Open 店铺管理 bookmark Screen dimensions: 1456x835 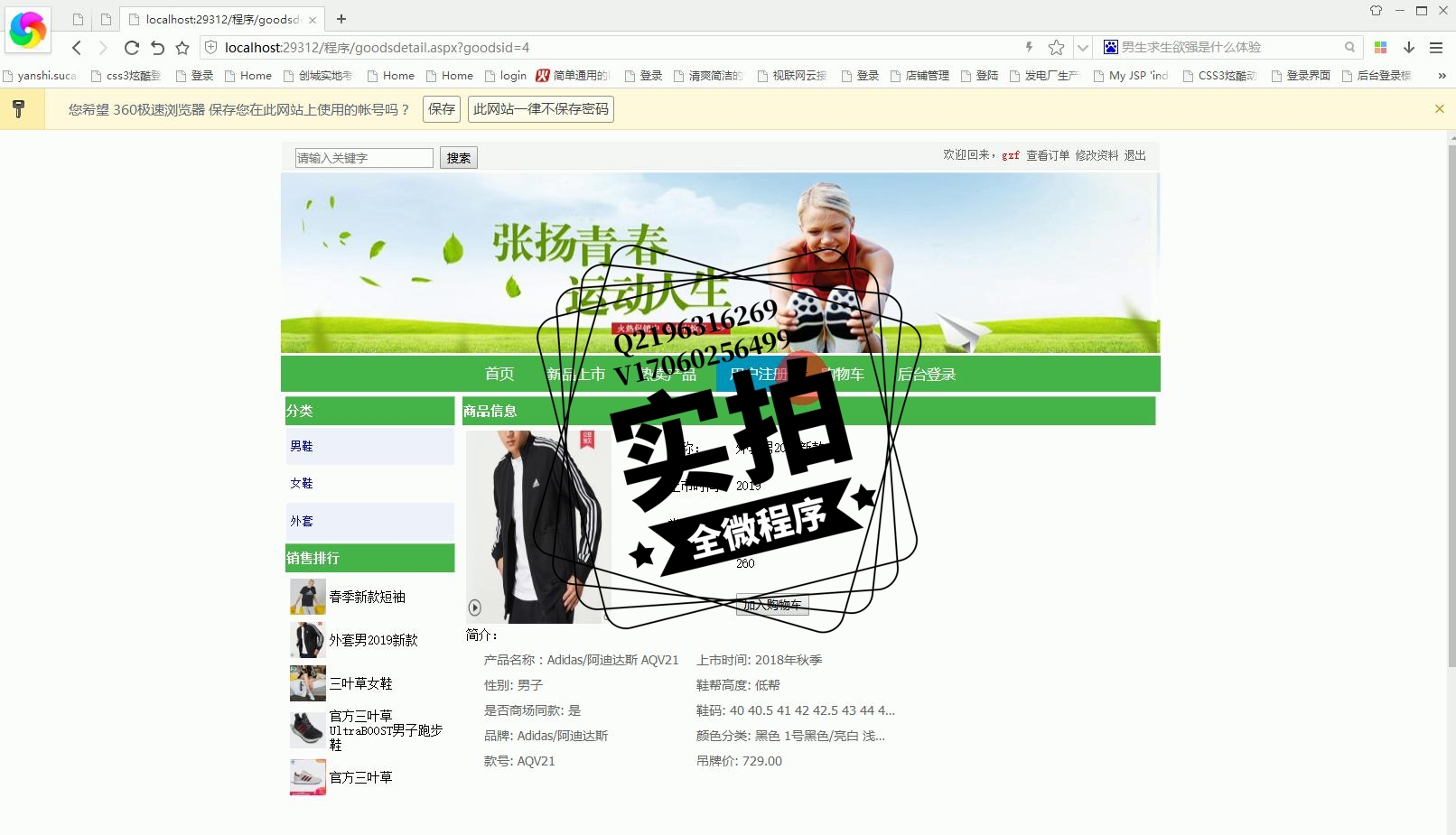[x=919, y=76]
